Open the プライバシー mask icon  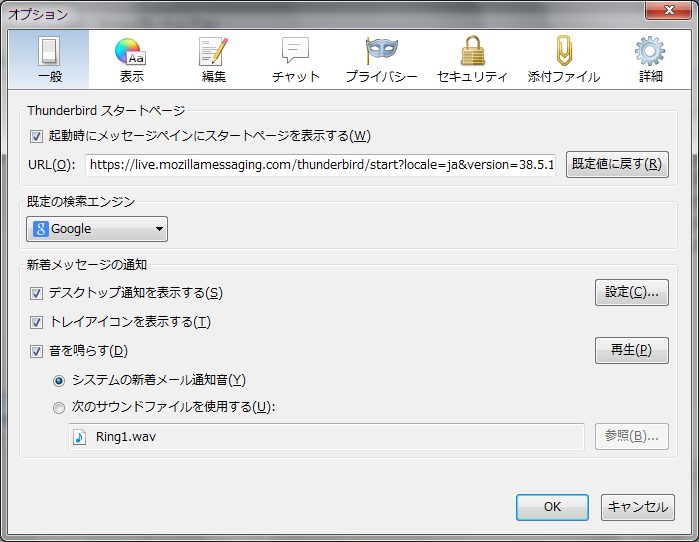click(x=382, y=50)
